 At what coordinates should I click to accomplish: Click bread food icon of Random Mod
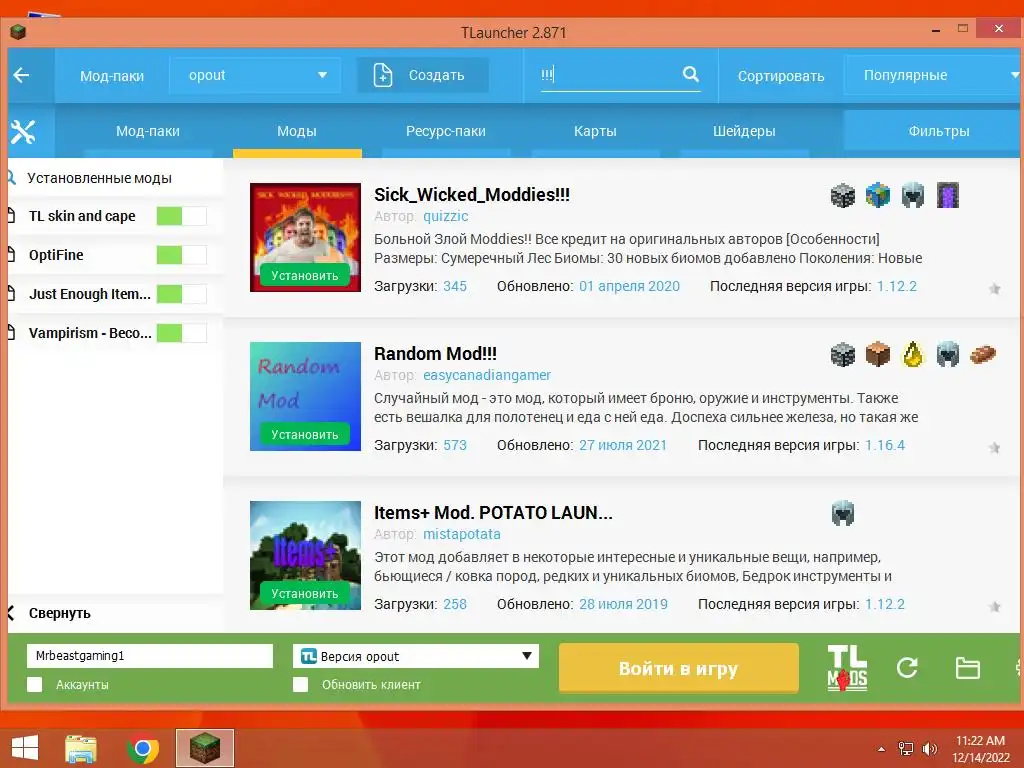[983, 355]
